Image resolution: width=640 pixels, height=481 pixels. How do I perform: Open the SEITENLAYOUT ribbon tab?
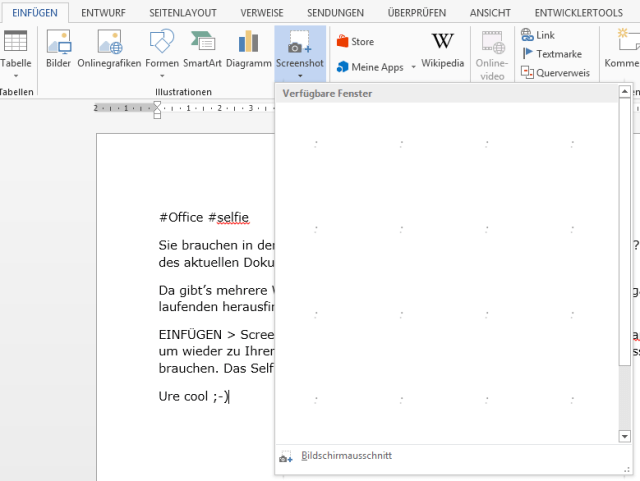pyautogui.click(x=182, y=12)
